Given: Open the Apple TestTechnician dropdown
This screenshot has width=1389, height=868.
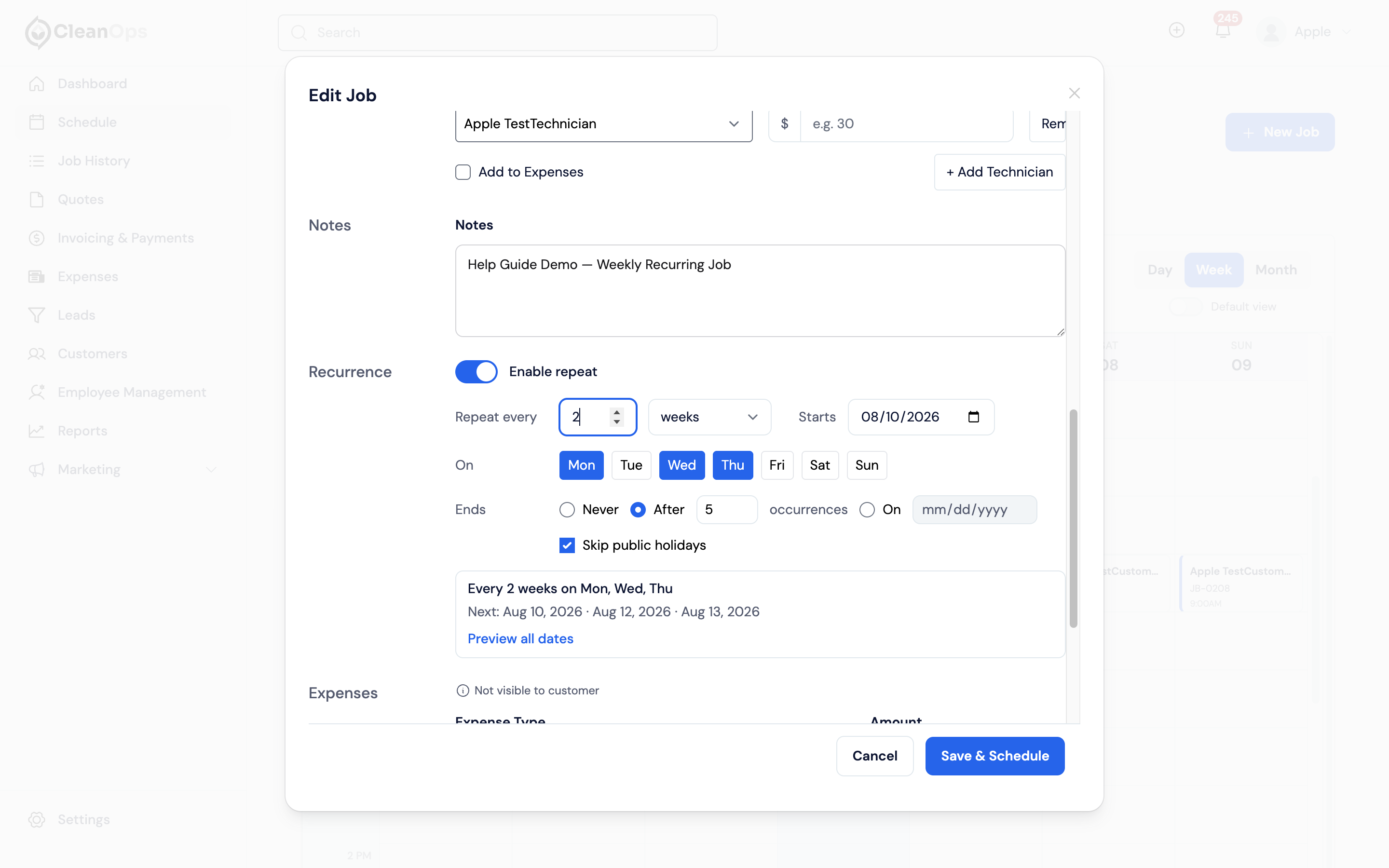Looking at the screenshot, I should (604, 124).
